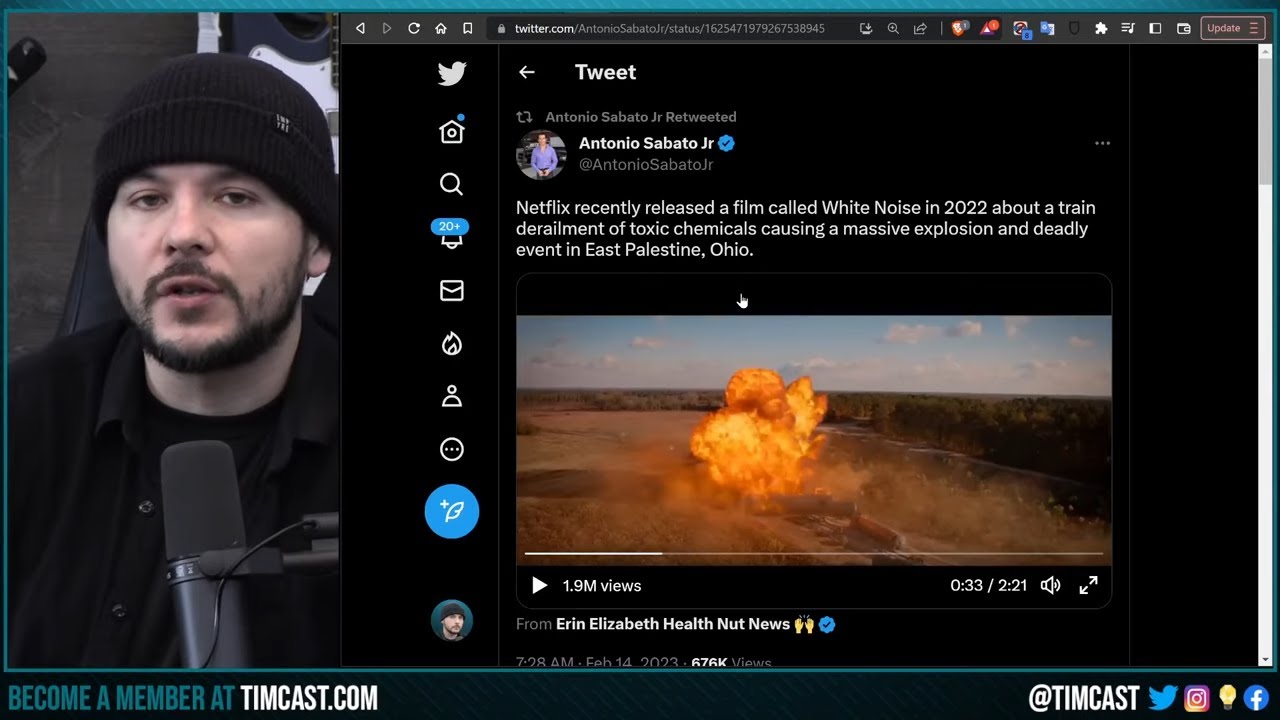Bookmark this page in the toolbar
Viewport: 1280px width, 720px height.
click(x=467, y=29)
